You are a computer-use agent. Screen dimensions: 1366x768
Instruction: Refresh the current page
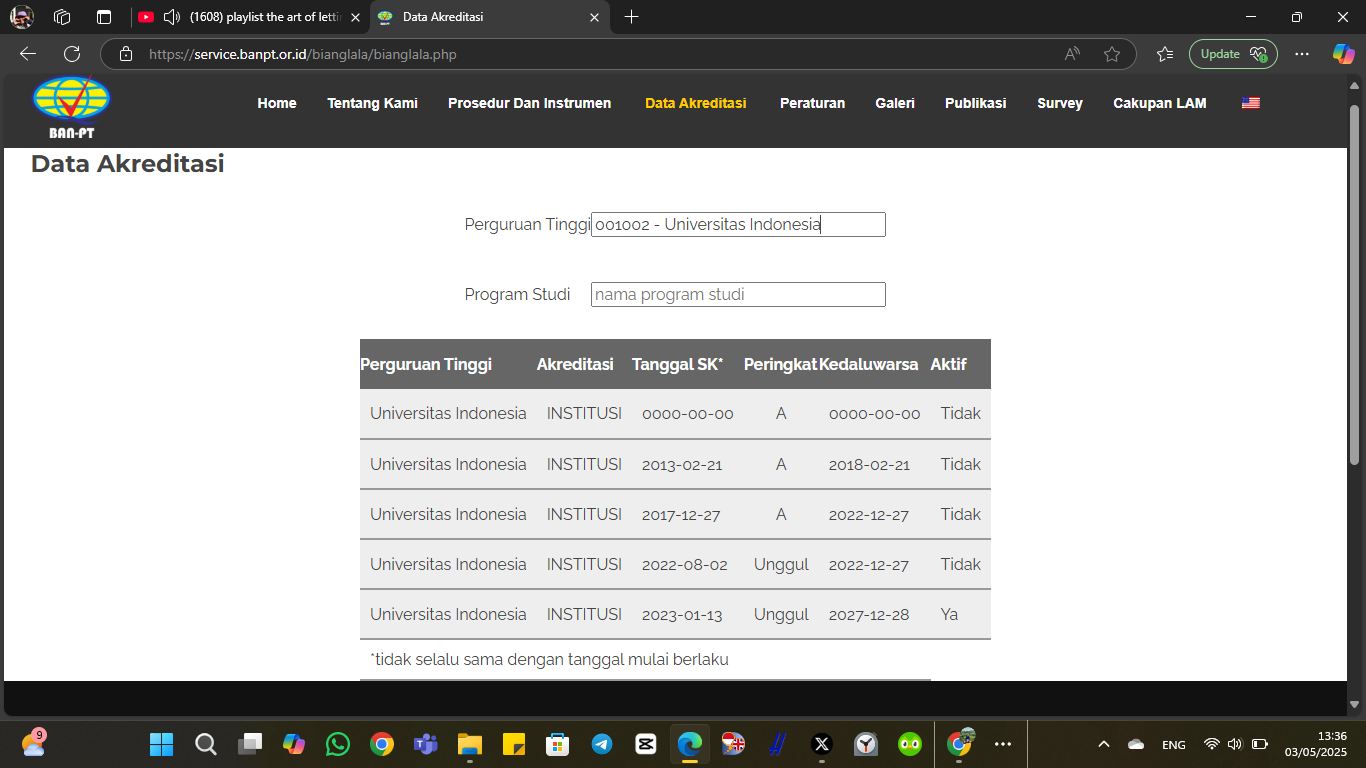tap(72, 54)
